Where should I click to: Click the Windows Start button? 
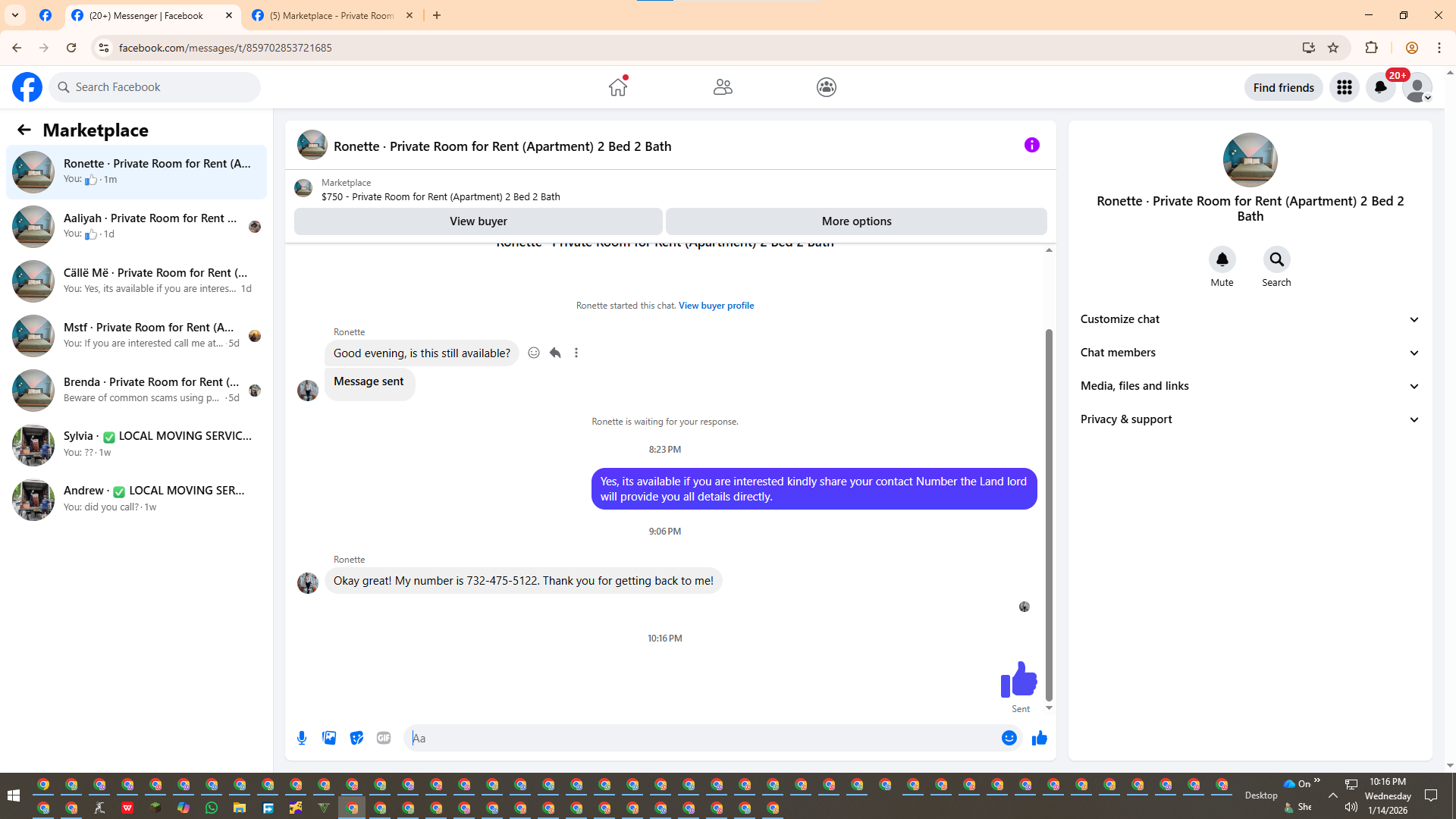pyautogui.click(x=13, y=795)
